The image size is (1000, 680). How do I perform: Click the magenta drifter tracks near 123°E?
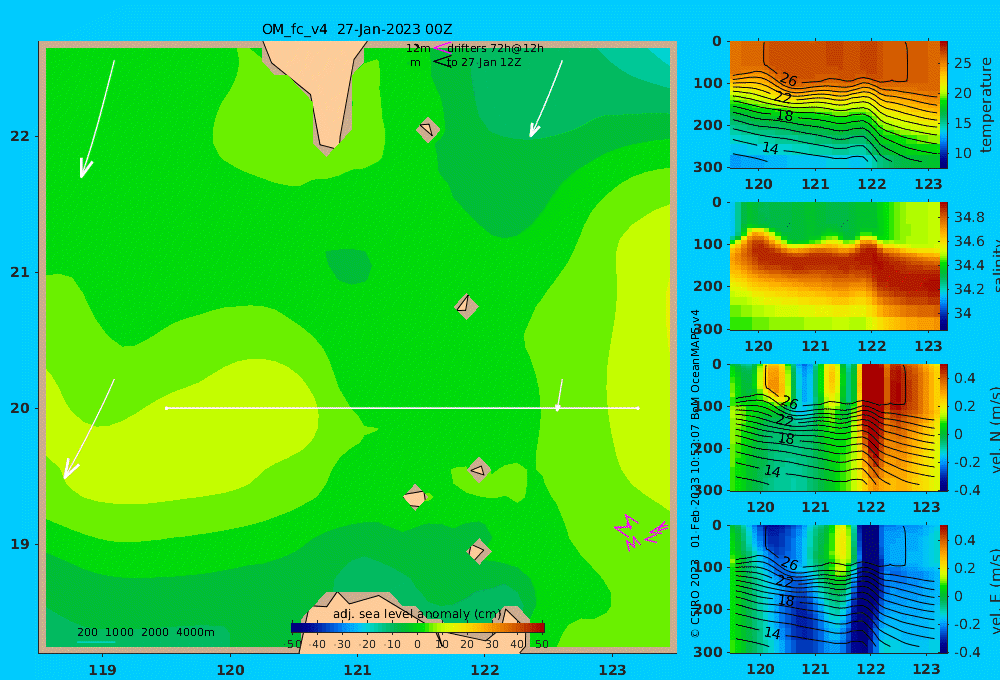(x=641, y=532)
